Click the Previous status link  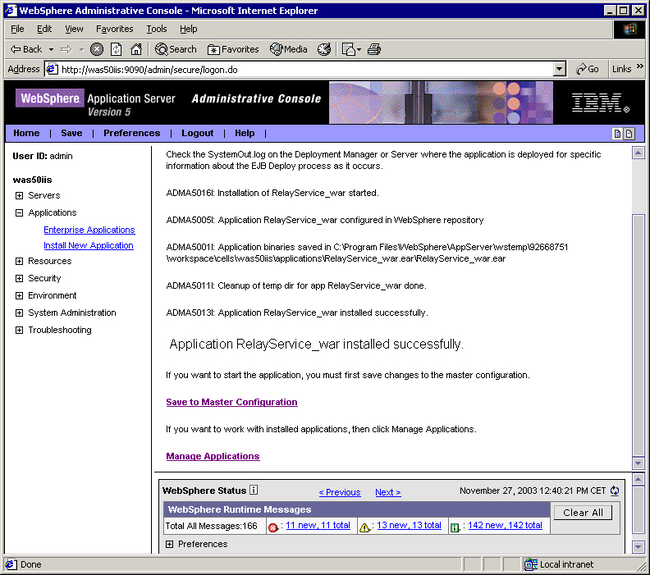click(340, 492)
